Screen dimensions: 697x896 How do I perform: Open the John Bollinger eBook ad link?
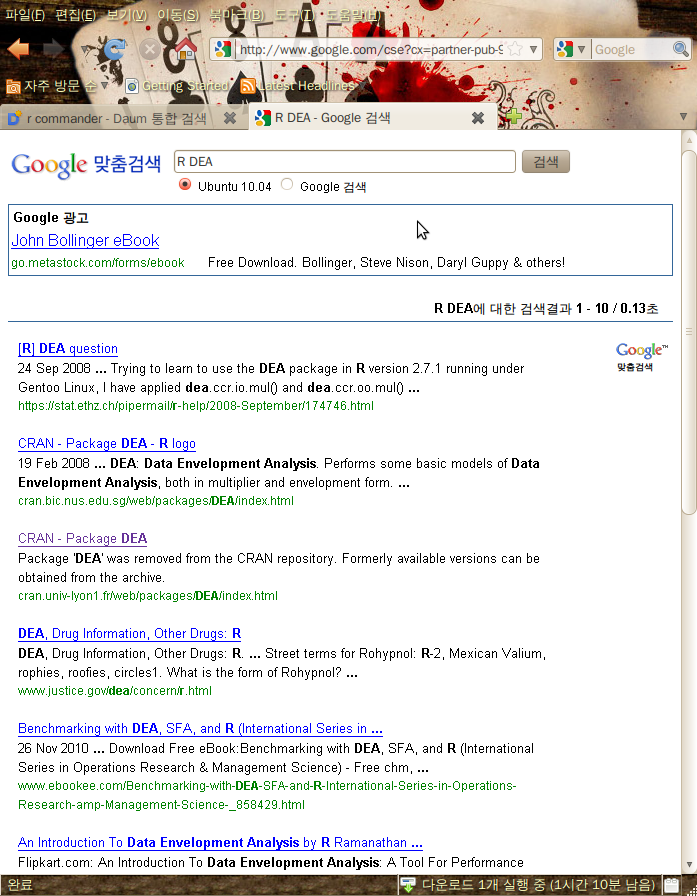(x=85, y=241)
